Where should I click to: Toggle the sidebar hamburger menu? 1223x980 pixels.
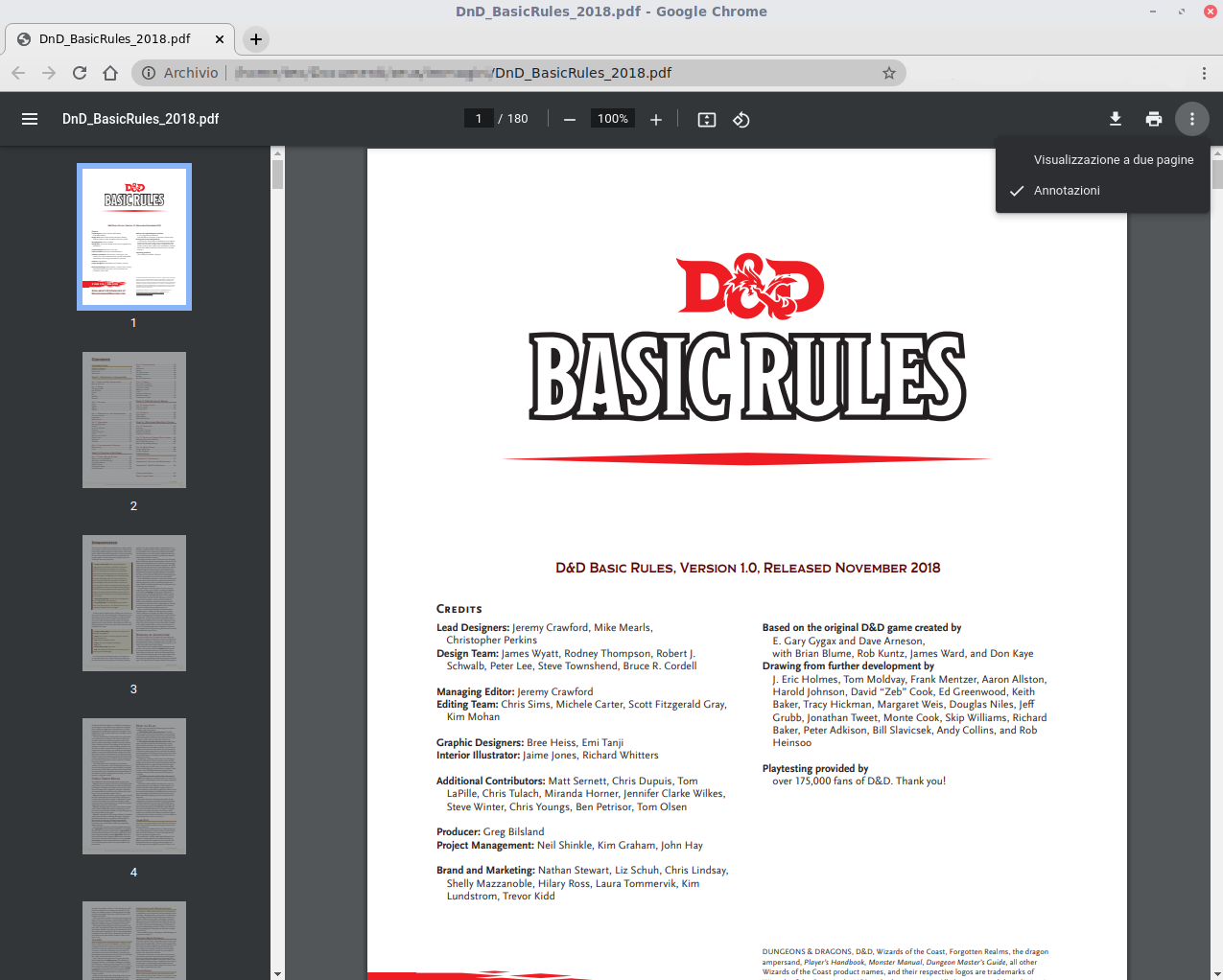pos(30,119)
